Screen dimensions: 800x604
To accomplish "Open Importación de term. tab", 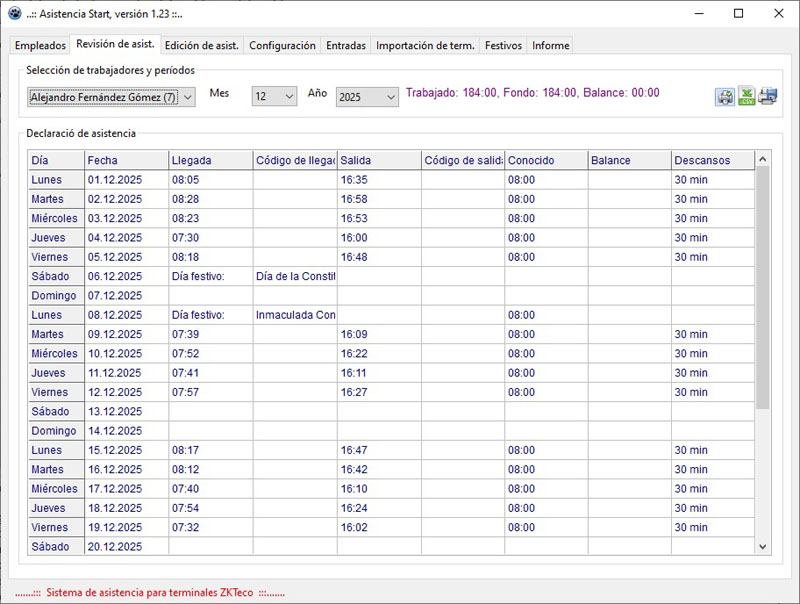I will pos(425,45).
